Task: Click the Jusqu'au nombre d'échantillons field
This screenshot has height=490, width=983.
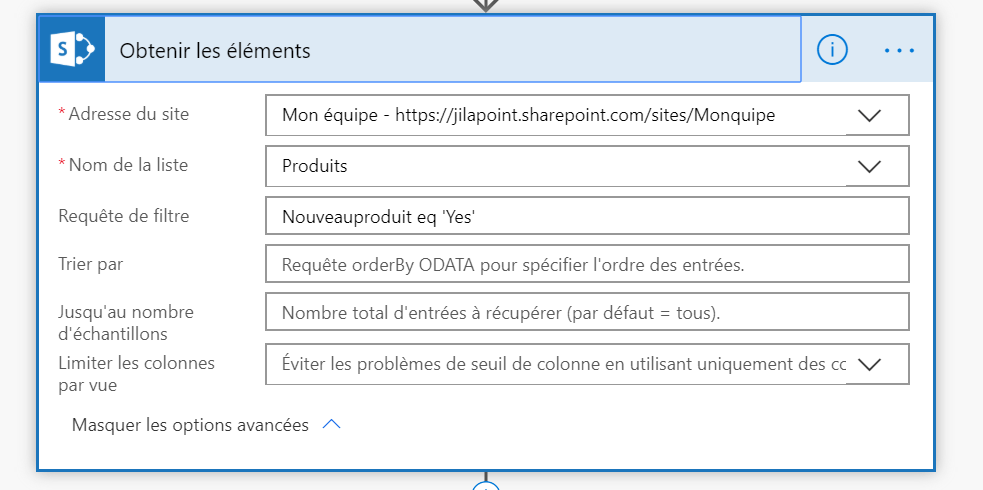Action: click(587, 312)
